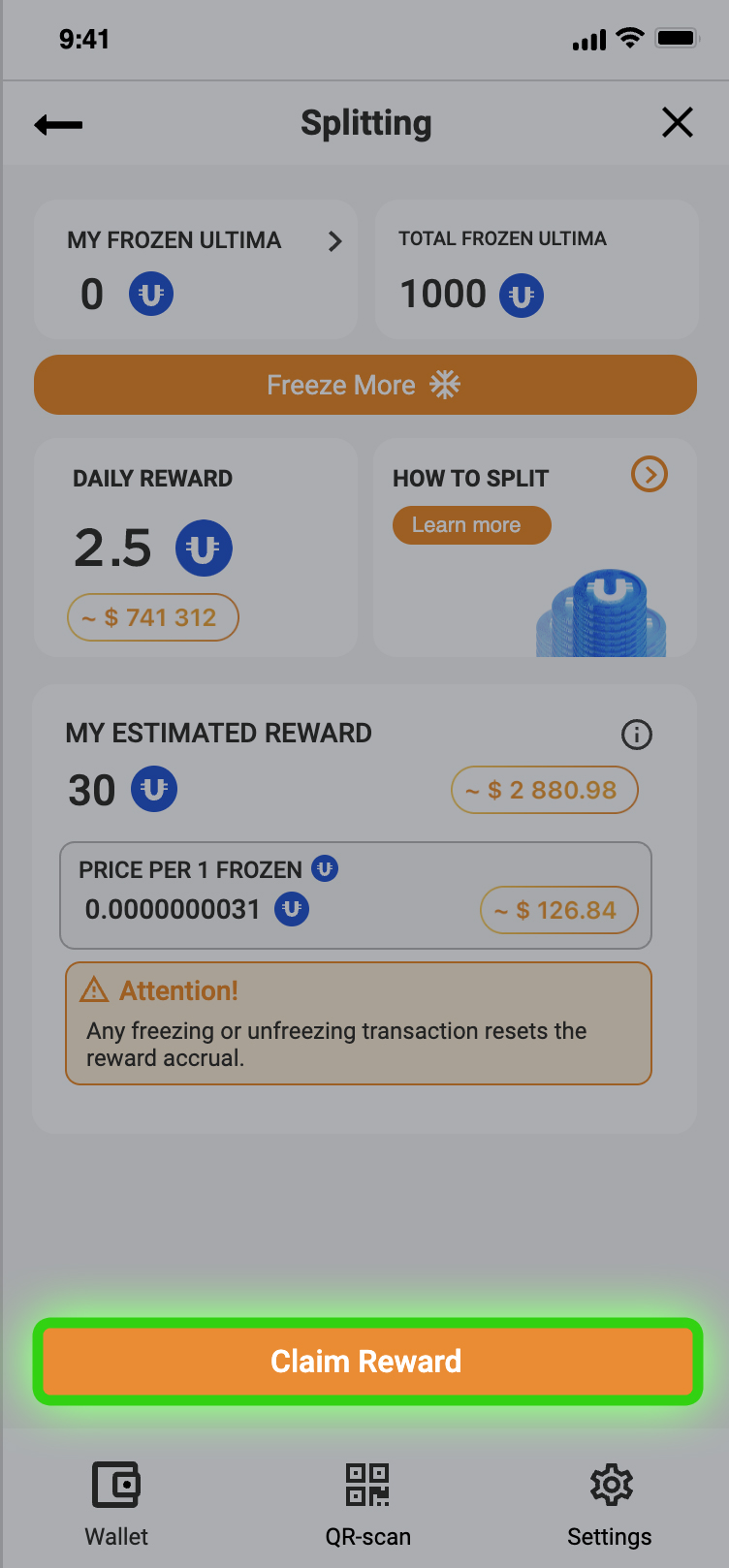Click the ~ $ 741 312 value badge
Image resolution: width=729 pixels, height=1568 pixels.
point(153,617)
